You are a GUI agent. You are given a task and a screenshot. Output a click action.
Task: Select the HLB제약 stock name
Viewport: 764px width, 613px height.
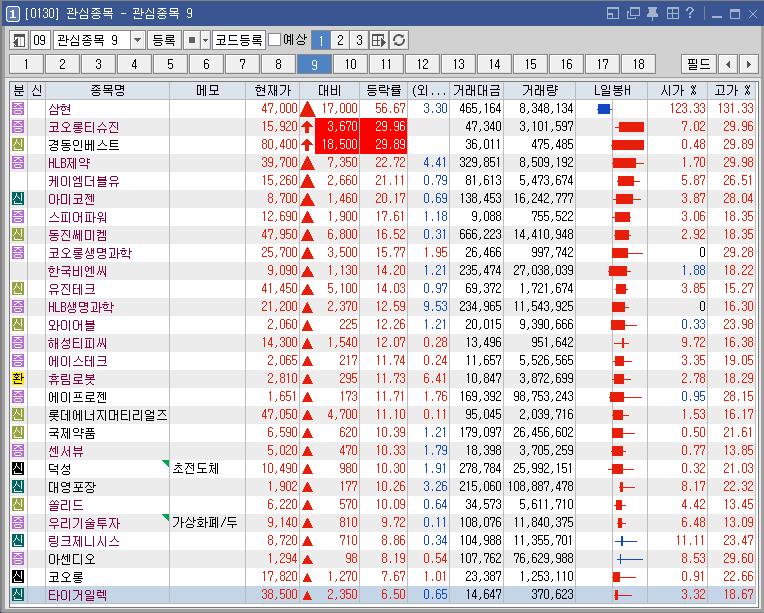[x=69, y=163]
